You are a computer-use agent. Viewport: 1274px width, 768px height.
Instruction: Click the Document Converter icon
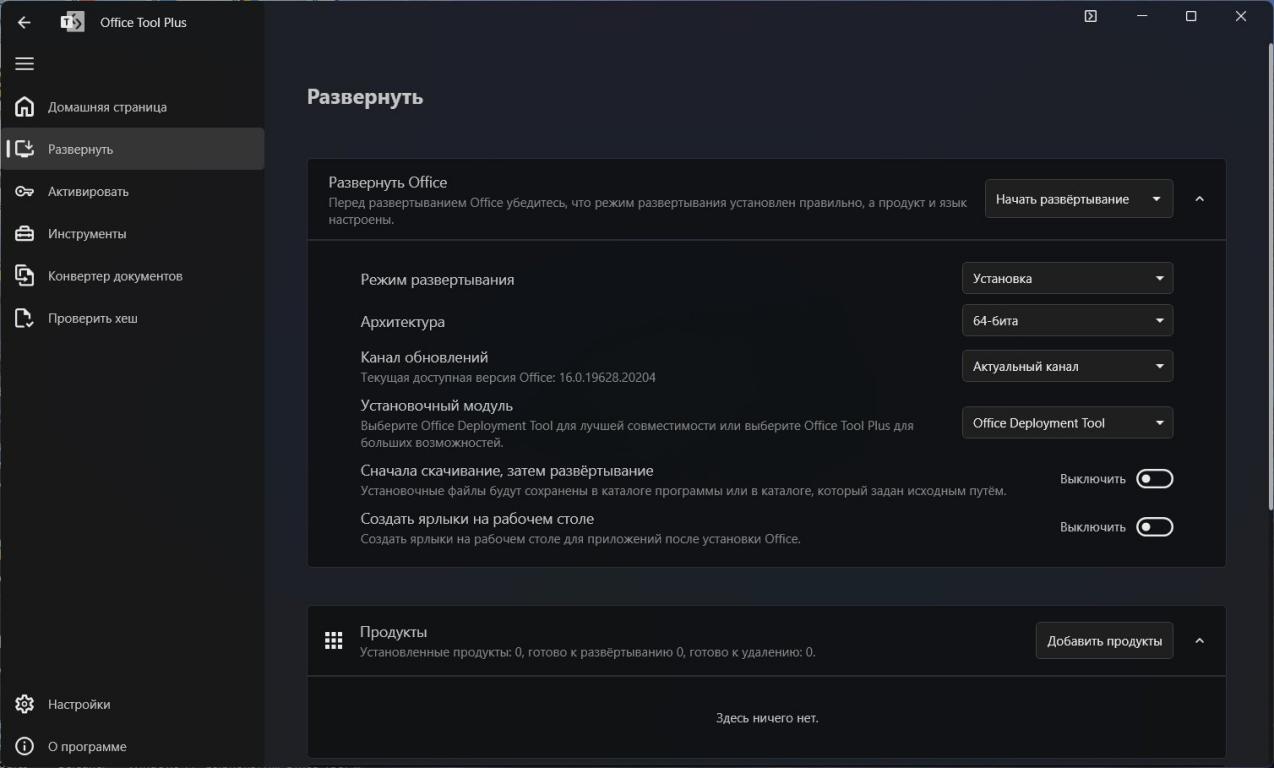coord(24,276)
